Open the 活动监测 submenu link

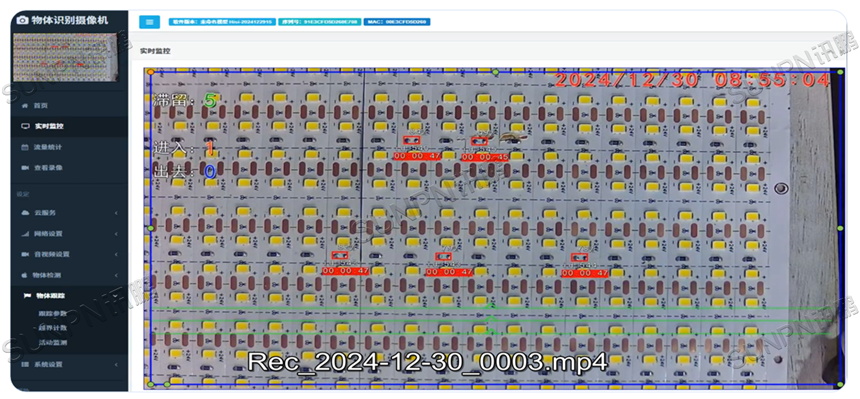53,342
